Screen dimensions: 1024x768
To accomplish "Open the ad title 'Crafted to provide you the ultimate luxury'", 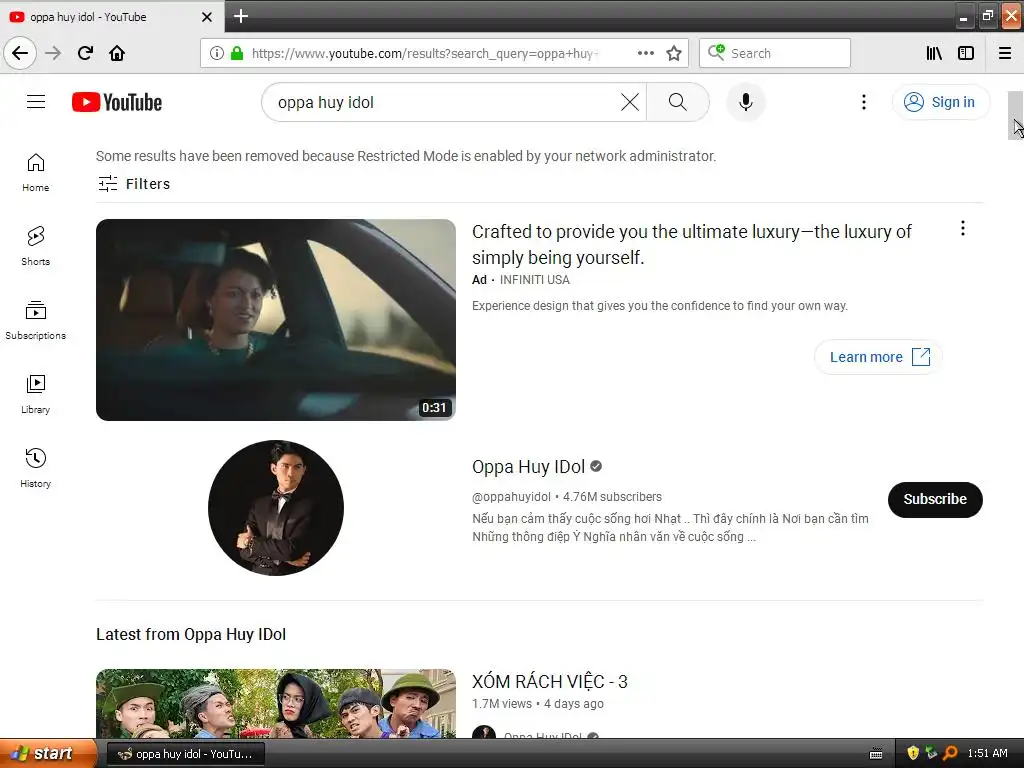I will (692, 244).
